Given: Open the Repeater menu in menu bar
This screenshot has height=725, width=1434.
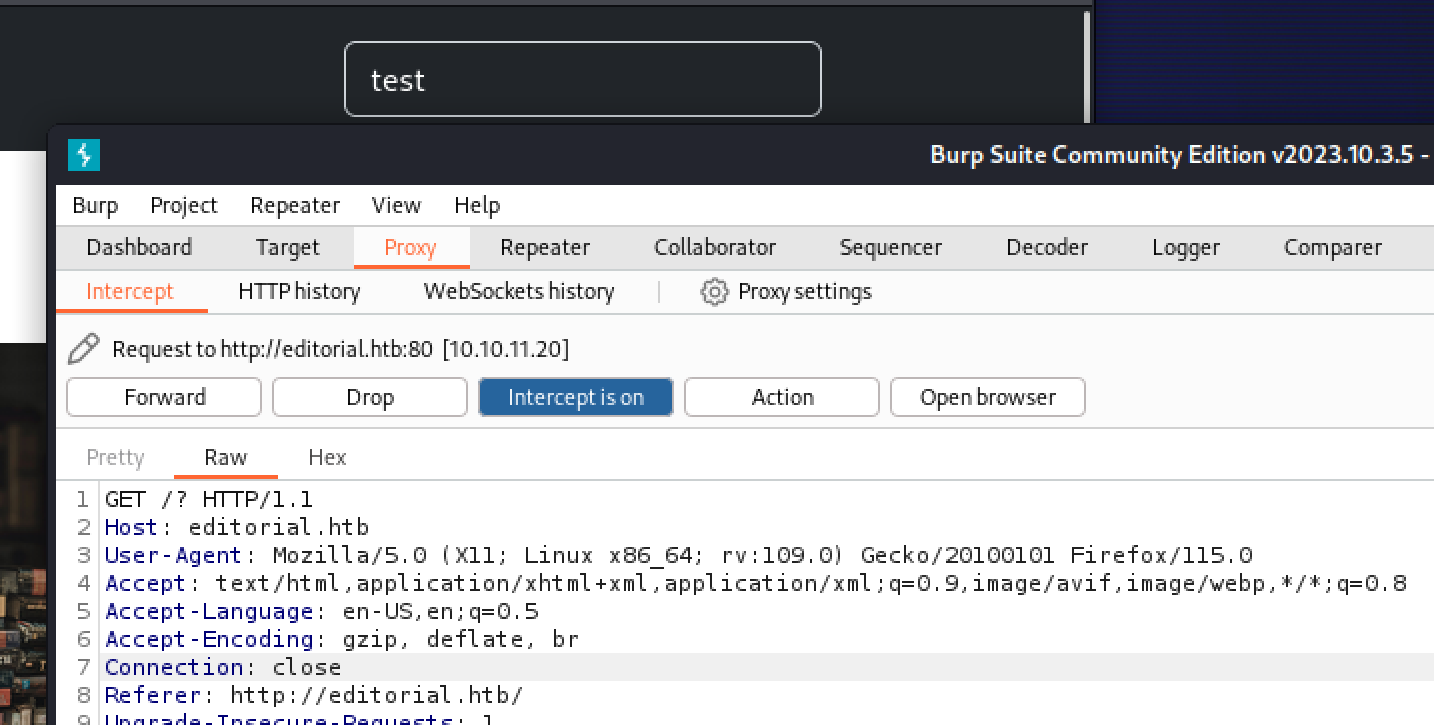Looking at the screenshot, I should pos(295,205).
